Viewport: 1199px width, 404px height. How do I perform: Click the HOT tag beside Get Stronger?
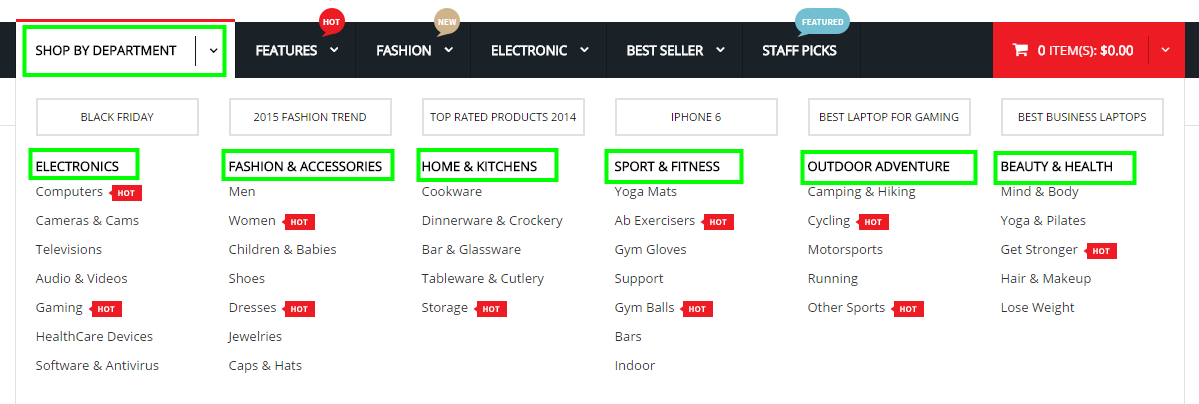[x=1101, y=251]
